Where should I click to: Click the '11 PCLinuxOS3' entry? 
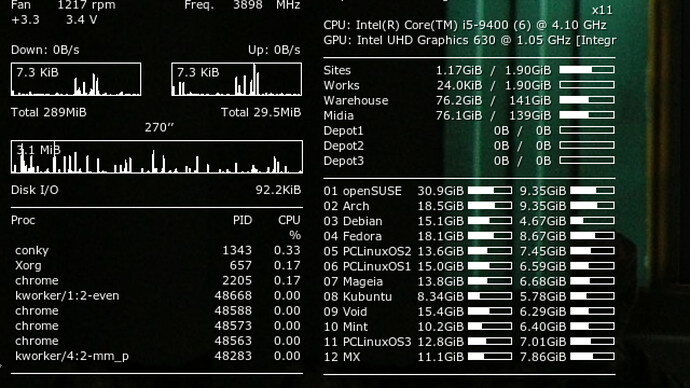367,342
